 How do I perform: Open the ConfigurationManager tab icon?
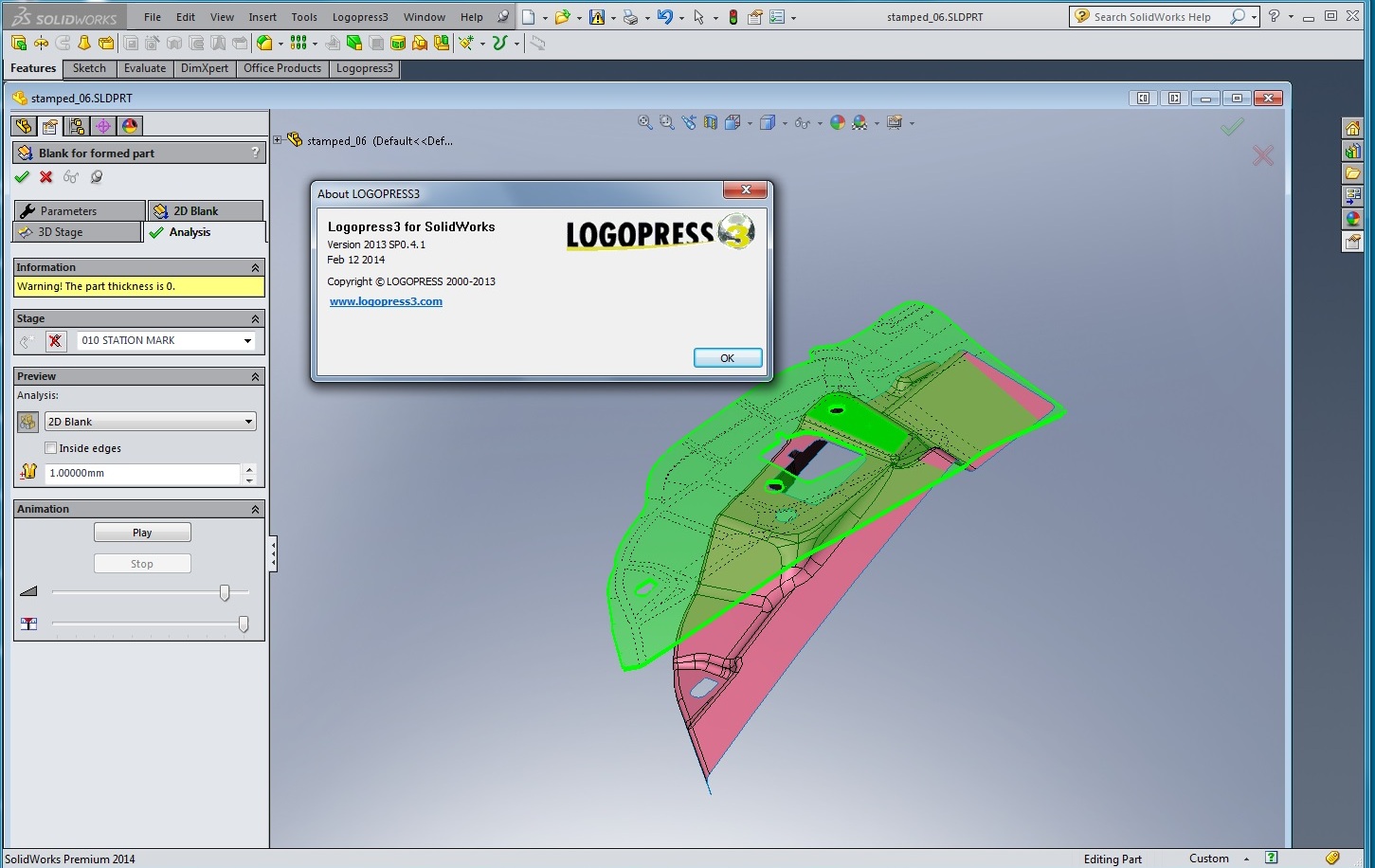point(77,126)
